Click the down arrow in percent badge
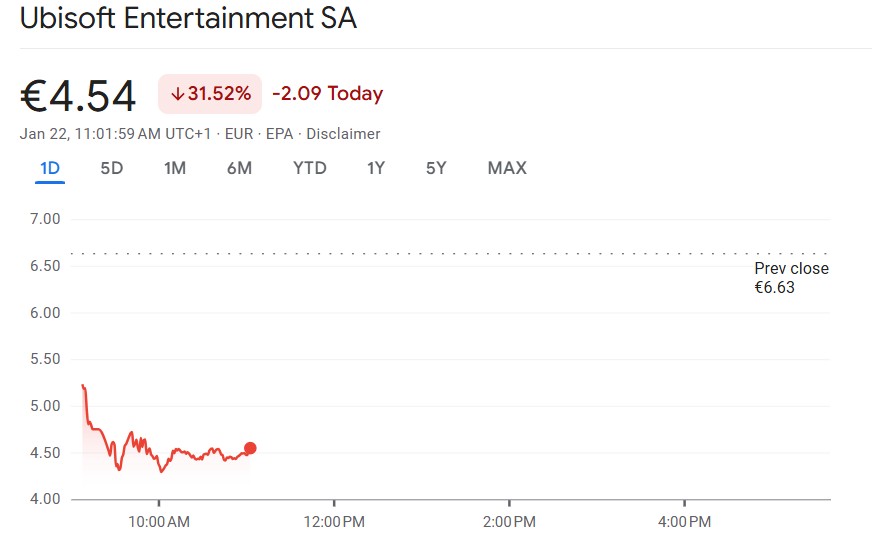This screenshot has height=552, width=872. [x=177, y=94]
